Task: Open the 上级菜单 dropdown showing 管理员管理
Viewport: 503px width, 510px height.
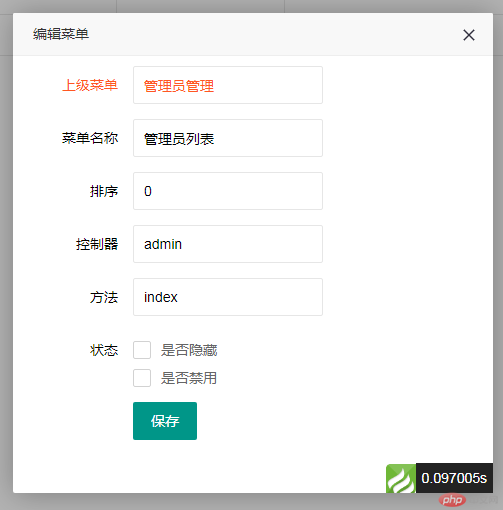Action: pyautogui.click(x=228, y=85)
